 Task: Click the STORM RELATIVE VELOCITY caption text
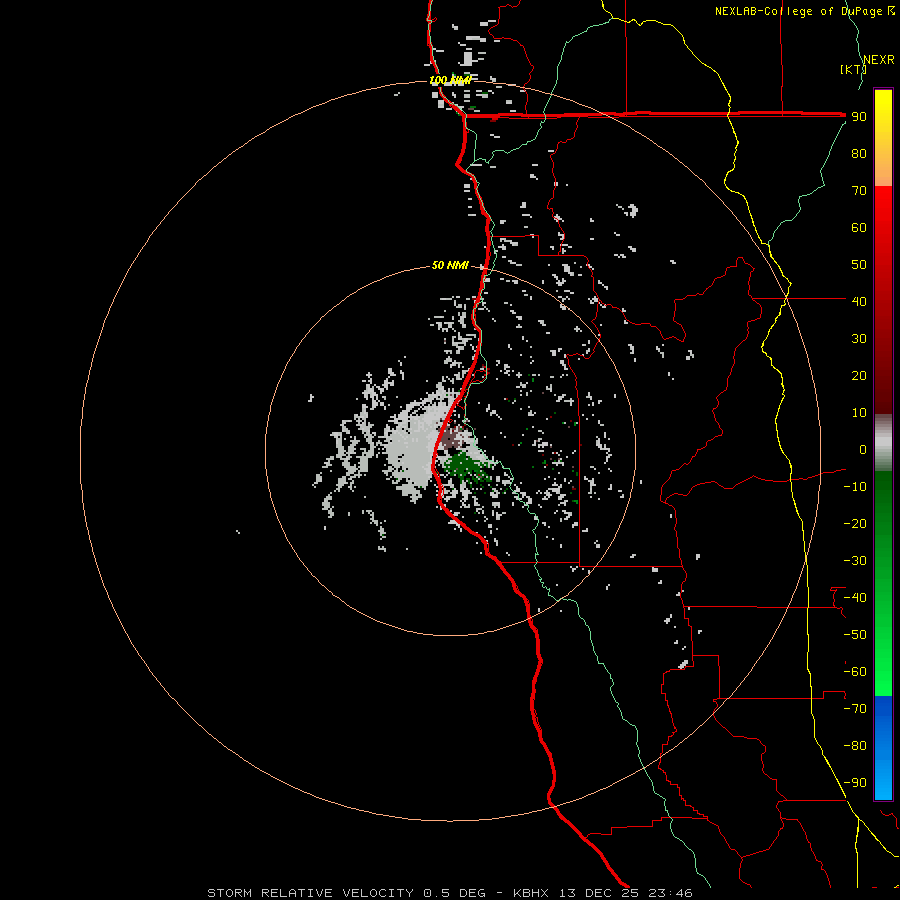click(x=310, y=893)
